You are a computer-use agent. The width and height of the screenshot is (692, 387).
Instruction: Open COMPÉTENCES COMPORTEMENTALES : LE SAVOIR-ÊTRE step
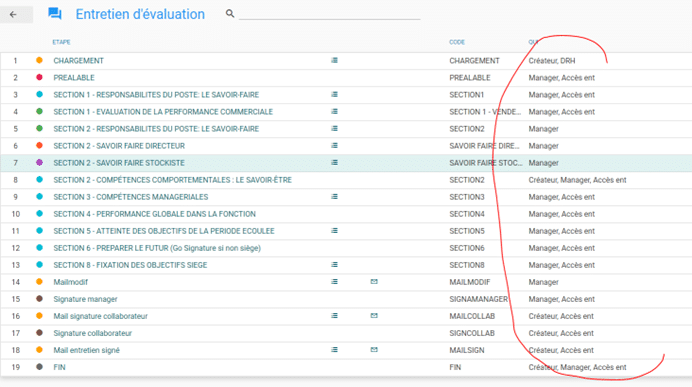[173, 180]
